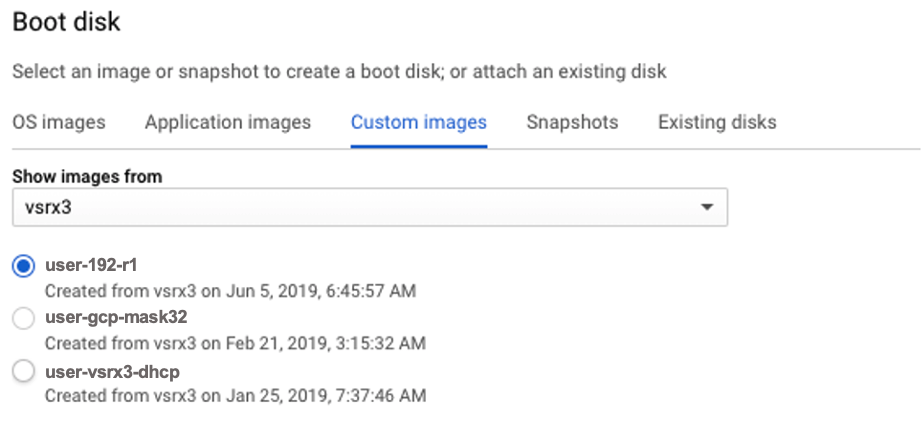Switch to the OS images tab
Viewport: 924px width, 440px height.
tap(58, 123)
